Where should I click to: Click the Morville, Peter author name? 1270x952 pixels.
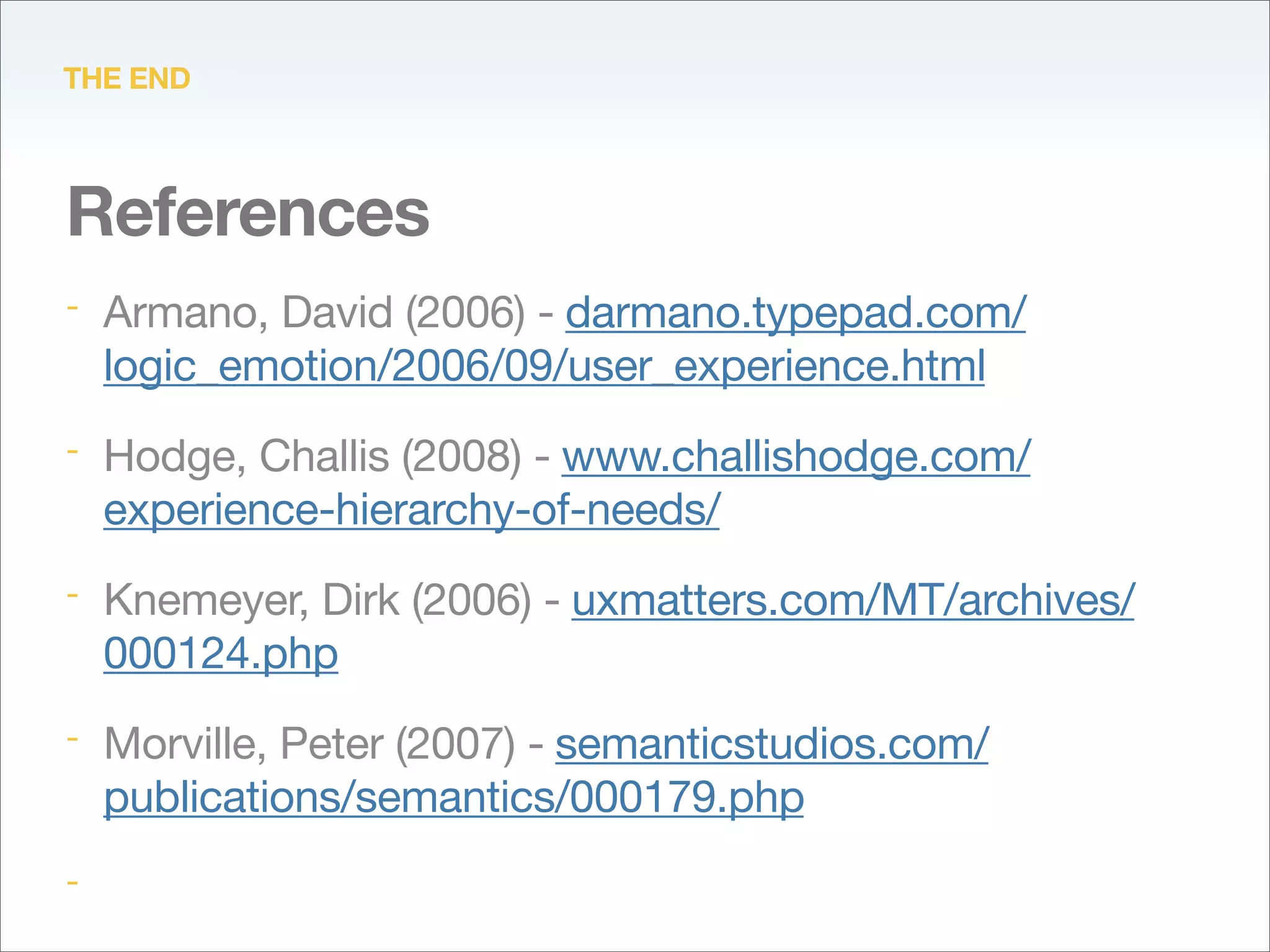pyautogui.click(x=244, y=744)
